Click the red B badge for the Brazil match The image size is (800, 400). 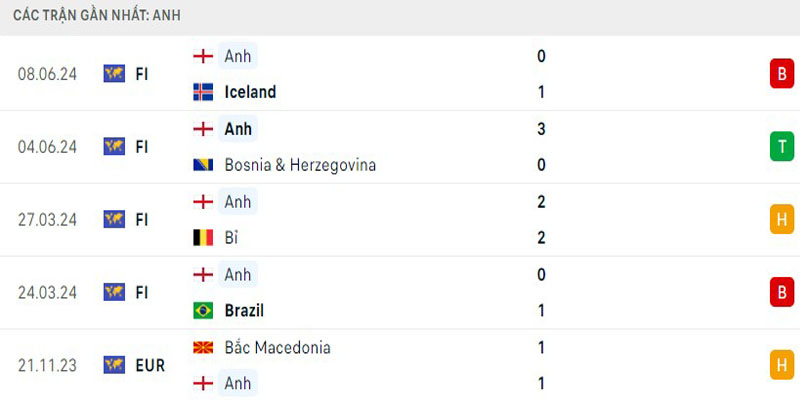tap(781, 292)
